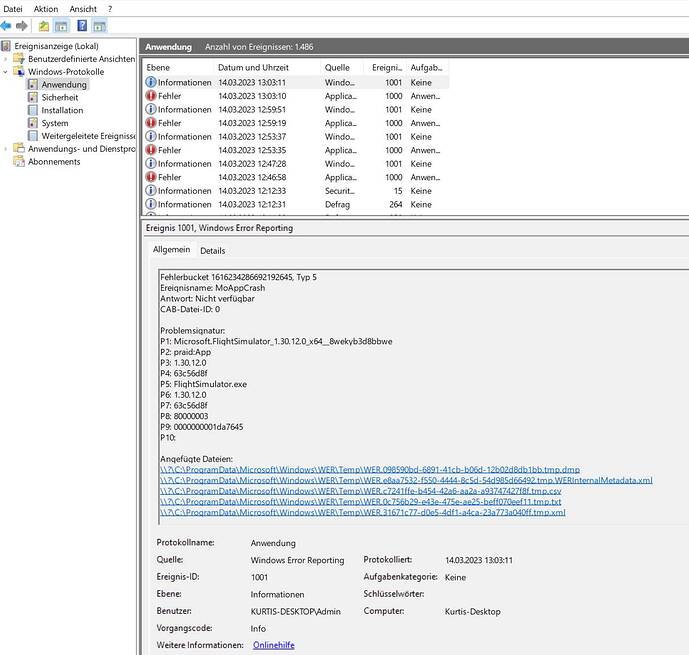Open the attached .tmp.csv file link
The height and width of the screenshot is (655, 689).
point(360,491)
